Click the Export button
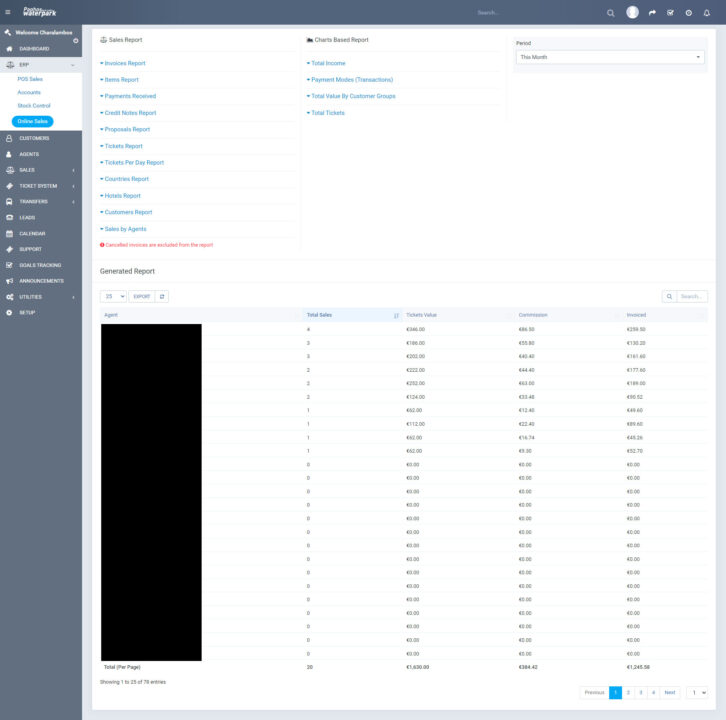 pyautogui.click(x=142, y=296)
